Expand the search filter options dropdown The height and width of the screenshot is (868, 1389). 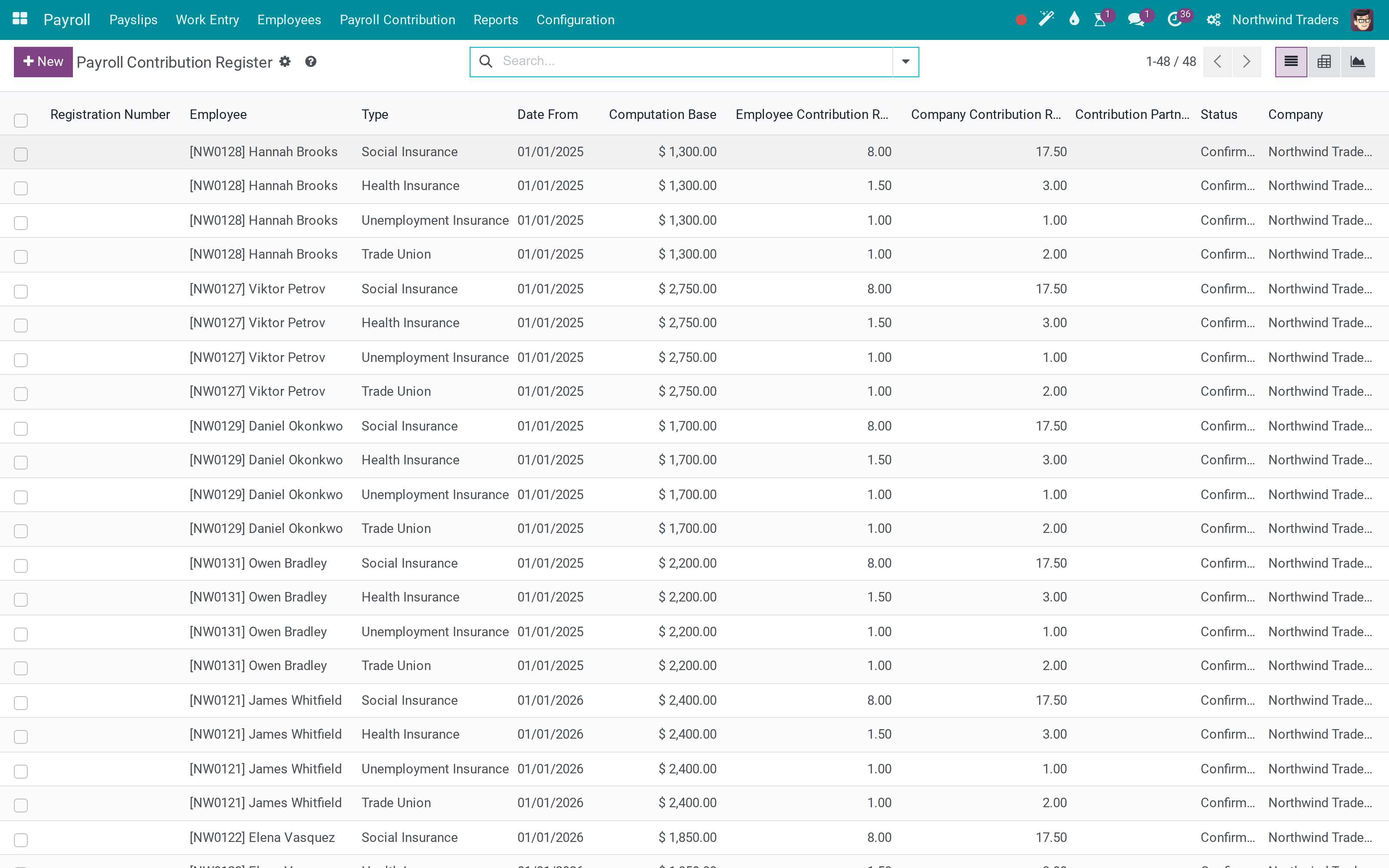click(x=905, y=62)
